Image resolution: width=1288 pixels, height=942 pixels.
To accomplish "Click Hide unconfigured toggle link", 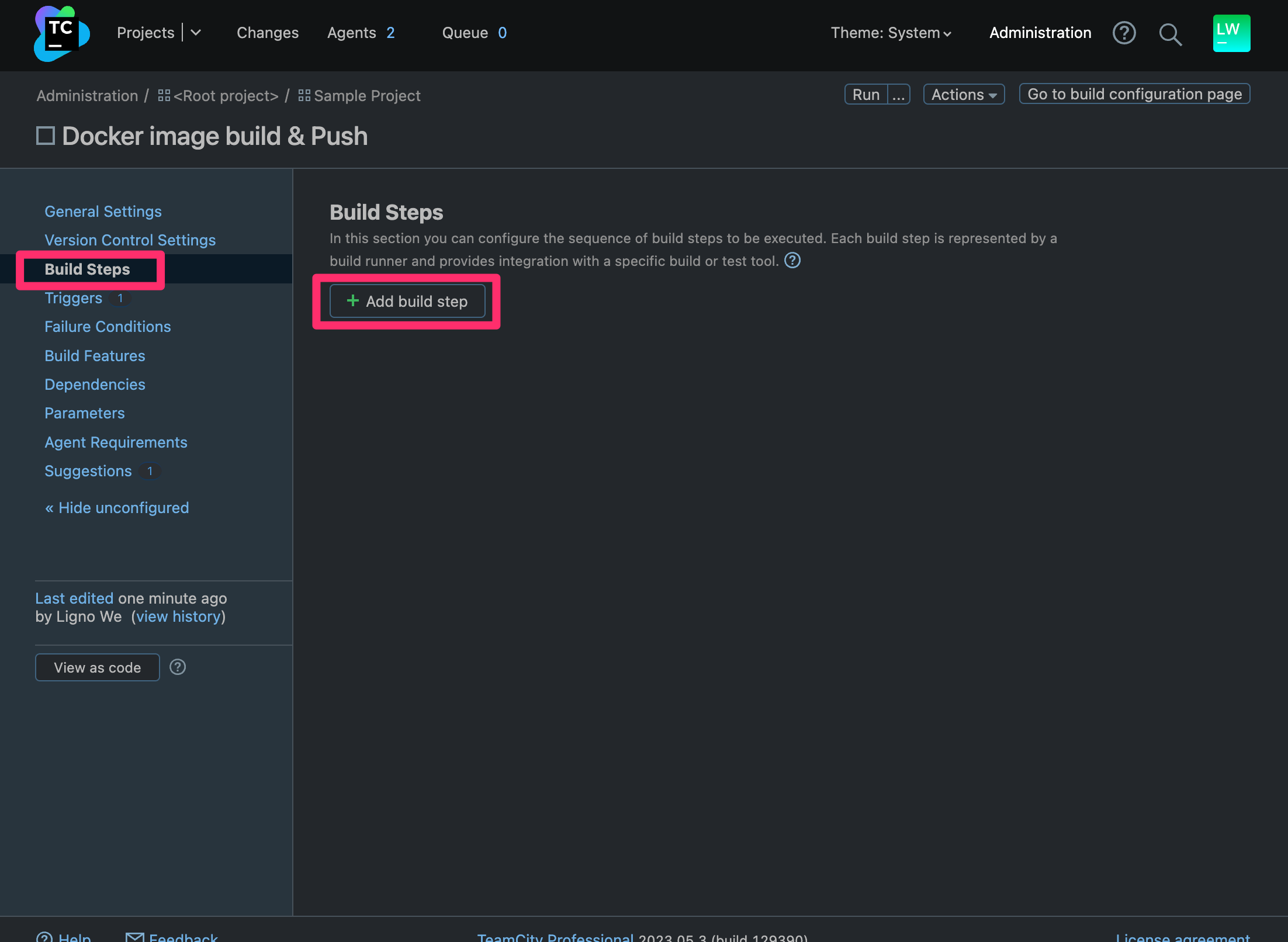I will click(117, 508).
